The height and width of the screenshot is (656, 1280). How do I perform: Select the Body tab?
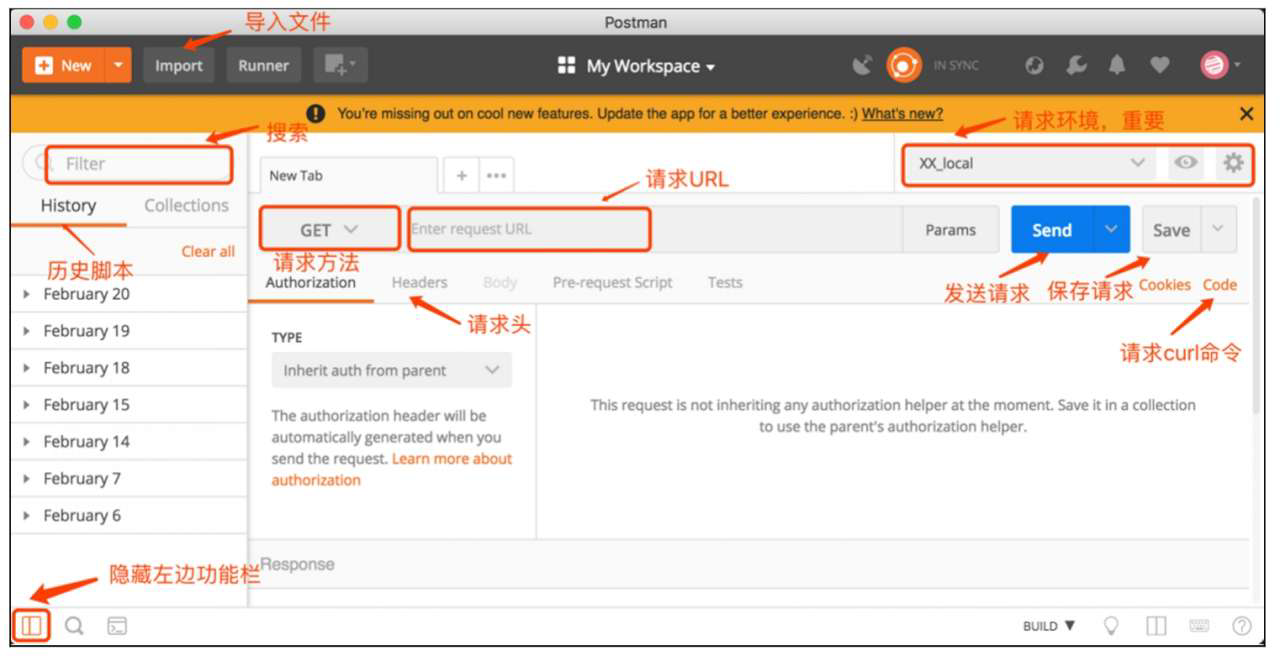tap(500, 283)
